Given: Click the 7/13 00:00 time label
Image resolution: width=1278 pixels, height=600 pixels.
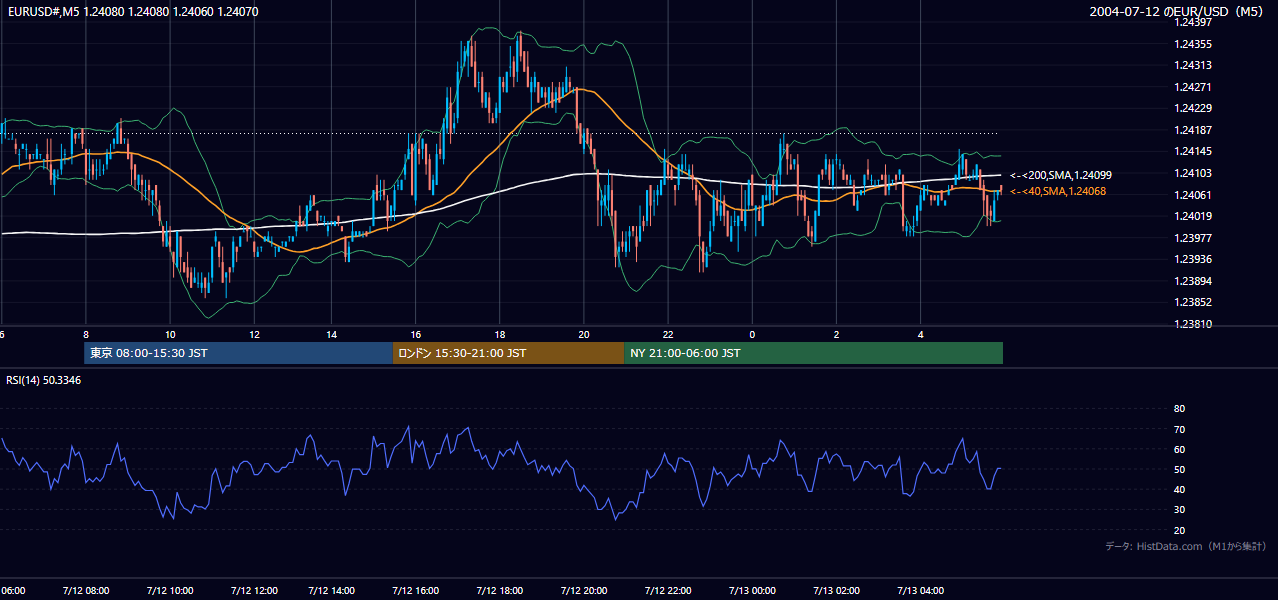Looking at the screenshot, I should click(x=751, y=591).
